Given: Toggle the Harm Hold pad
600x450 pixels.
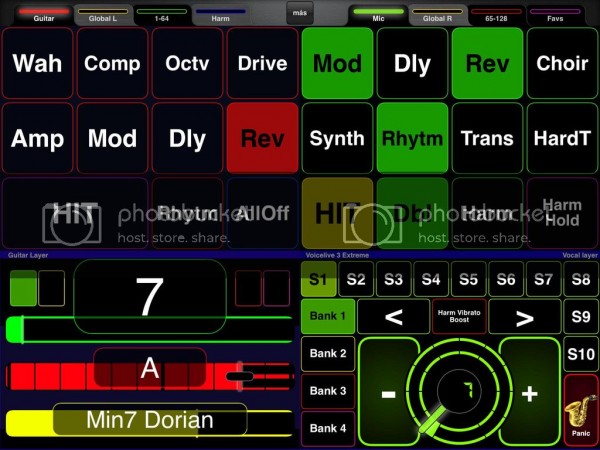Looking at the screenshot, I should (562, 213).
